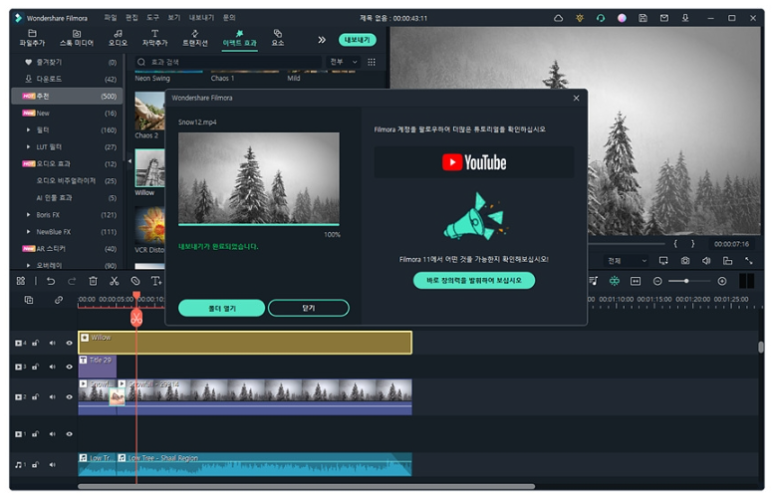Click the save project icon
This screenshot has width=773, height=496.
[643, 18]
